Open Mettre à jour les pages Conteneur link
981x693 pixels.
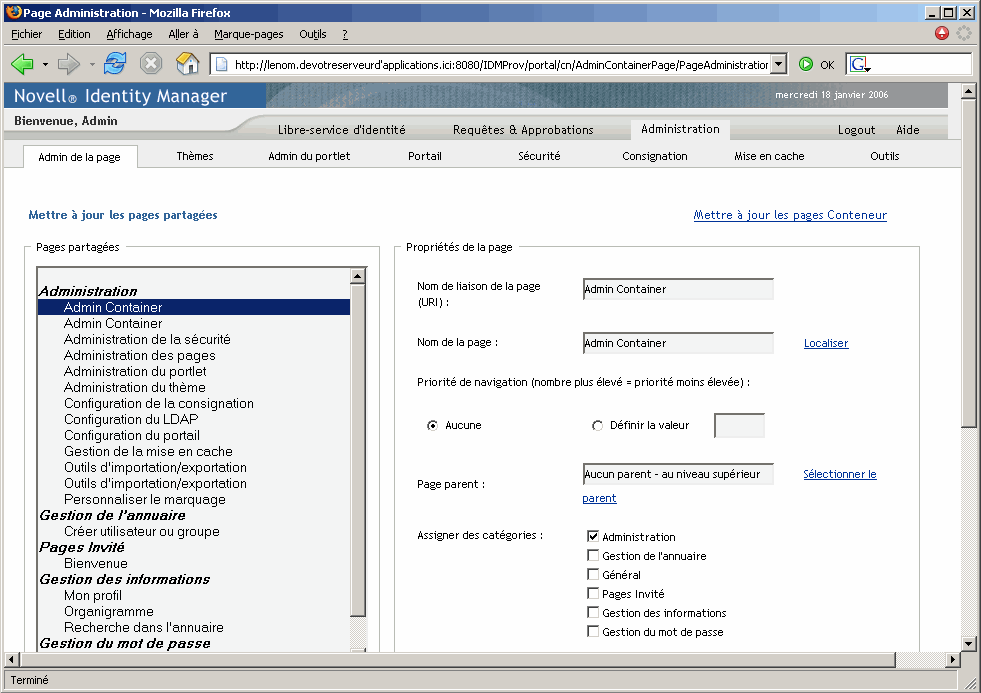[790, 215]
